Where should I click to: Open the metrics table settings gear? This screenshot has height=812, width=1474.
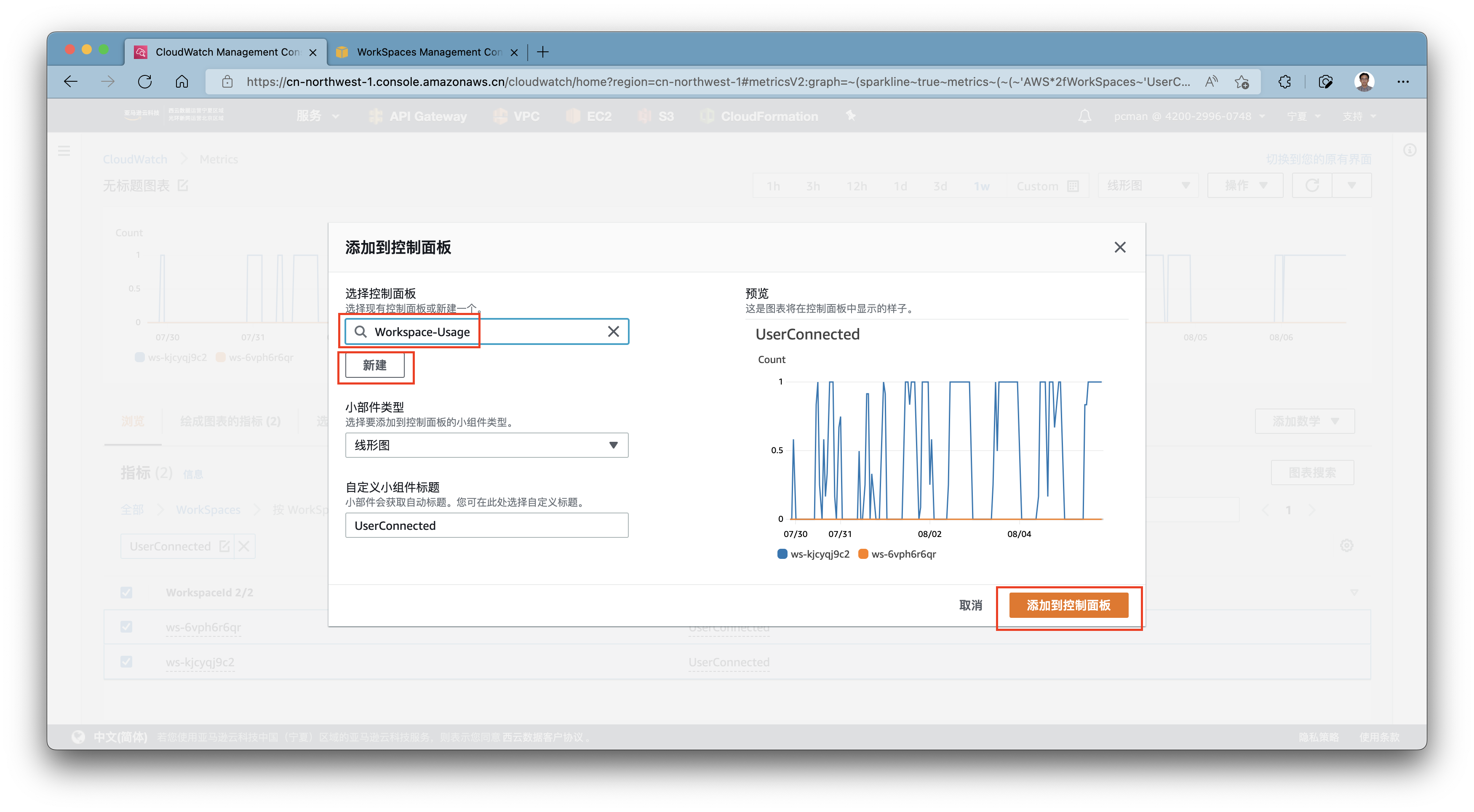[x=1346, y=545]
